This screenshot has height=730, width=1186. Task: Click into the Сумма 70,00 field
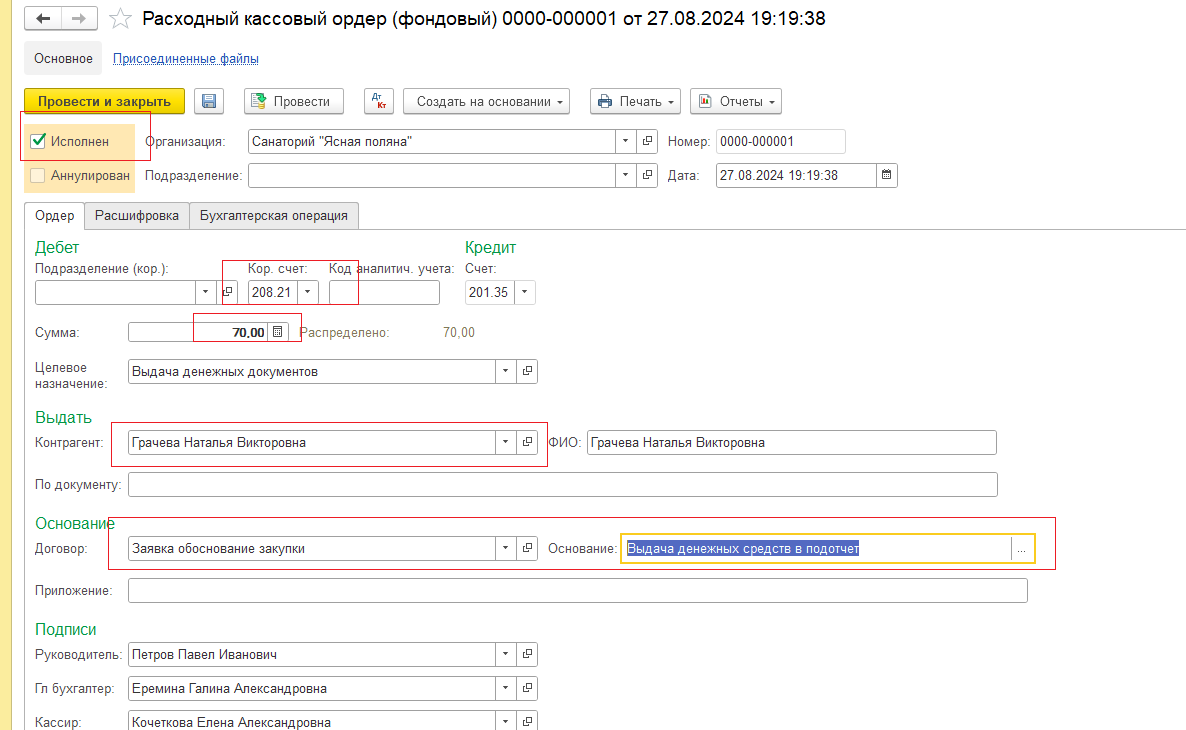(x=198, y=332)
